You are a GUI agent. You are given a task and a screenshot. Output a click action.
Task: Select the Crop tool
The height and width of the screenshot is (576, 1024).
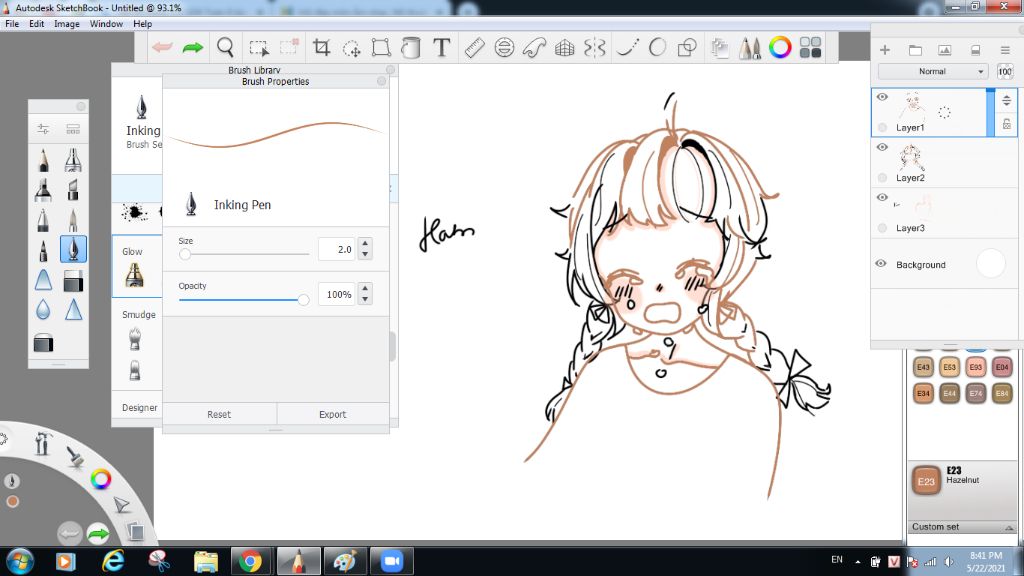point(321,47)
